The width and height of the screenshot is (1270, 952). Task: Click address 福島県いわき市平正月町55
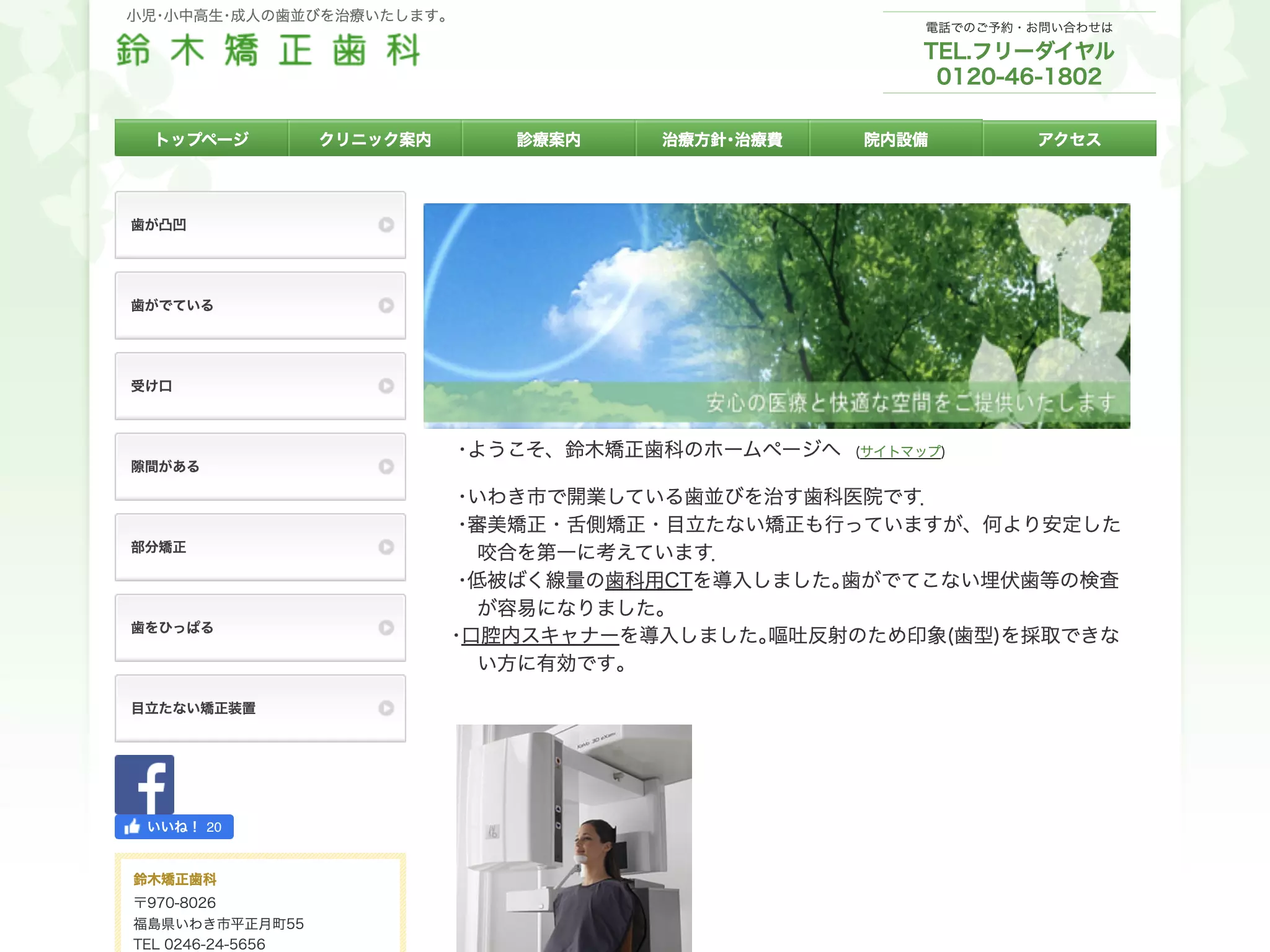point(219,923)
